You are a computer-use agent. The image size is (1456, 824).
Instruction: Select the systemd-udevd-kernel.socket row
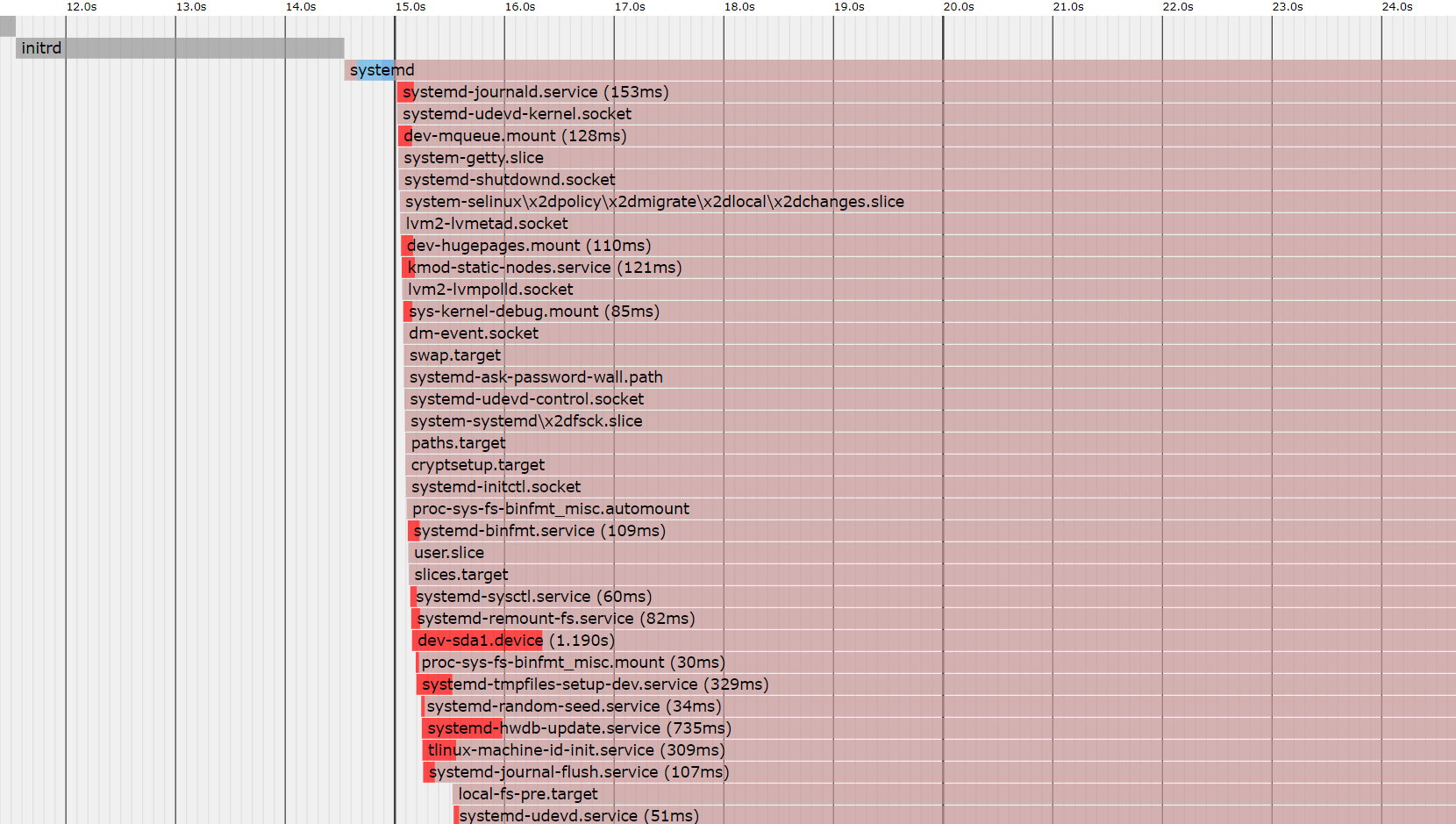coord(517,113)
